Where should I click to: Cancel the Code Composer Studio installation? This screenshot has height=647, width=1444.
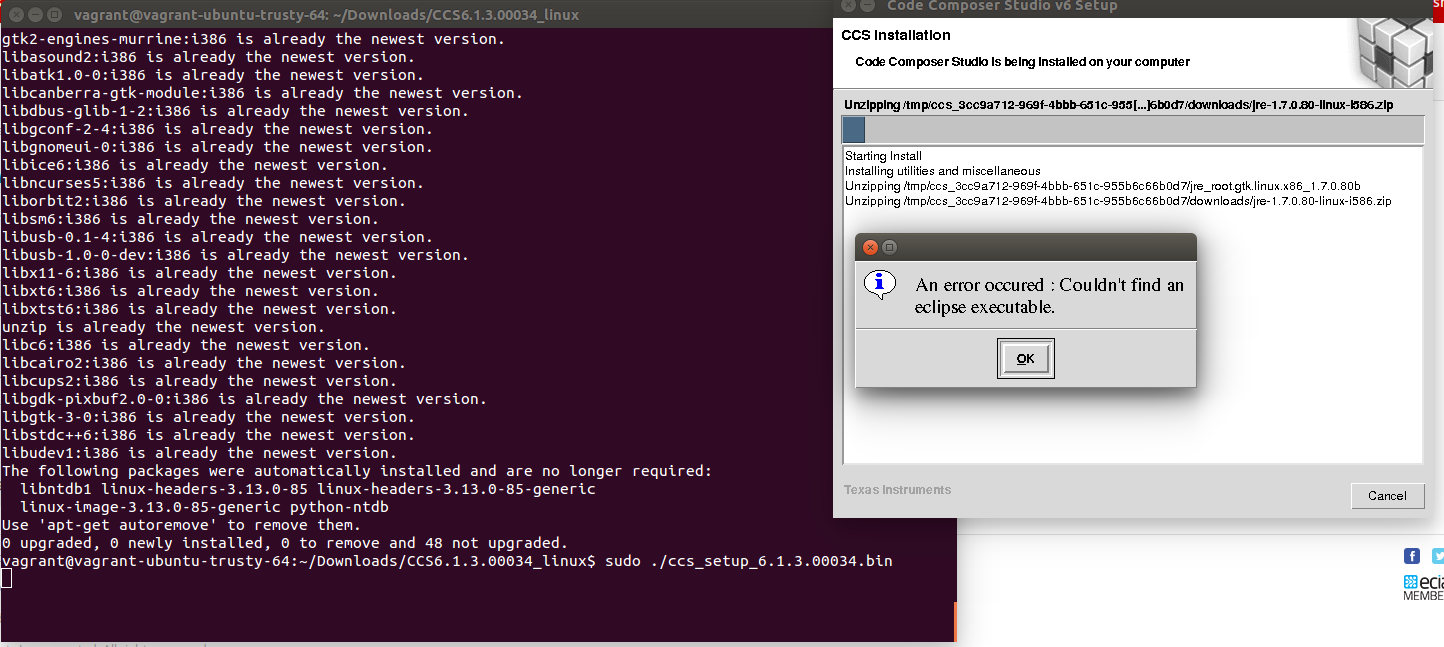1387,495
